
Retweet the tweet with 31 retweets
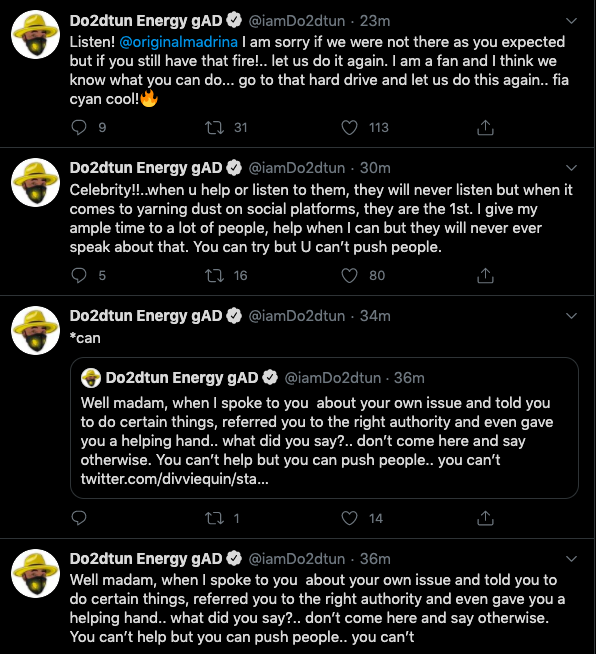click(214, 127)
